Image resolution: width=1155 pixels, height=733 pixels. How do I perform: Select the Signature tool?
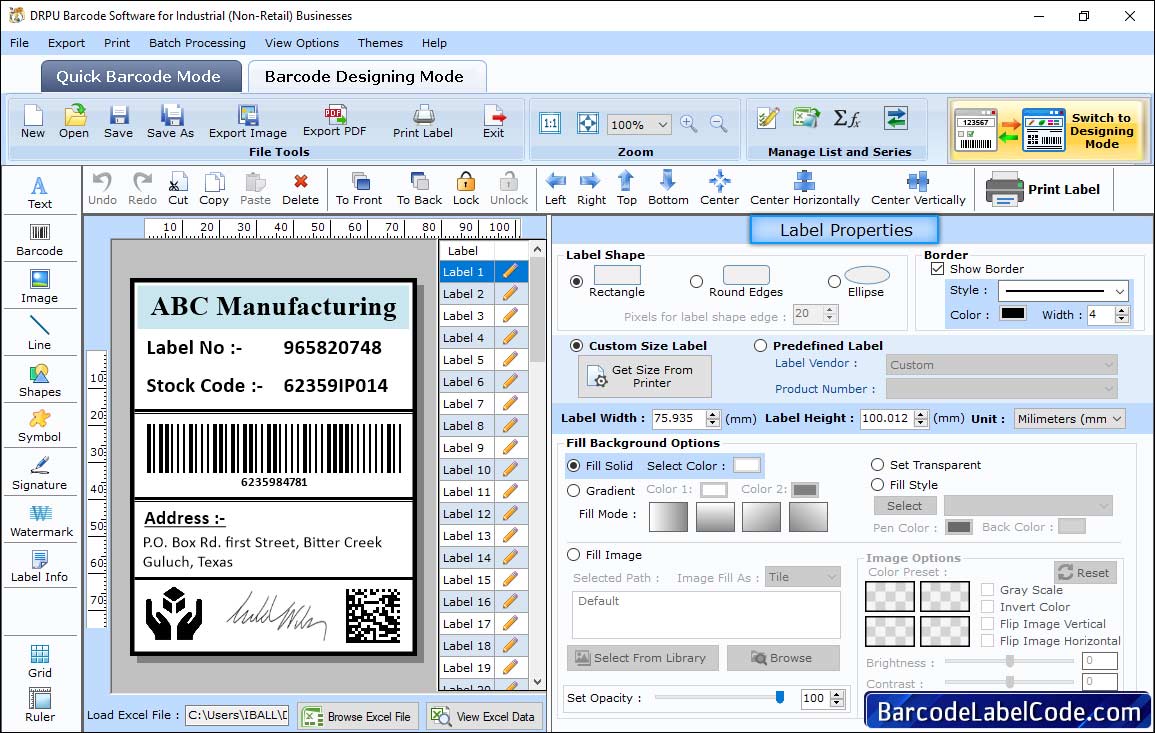click(x=40, y=474)
